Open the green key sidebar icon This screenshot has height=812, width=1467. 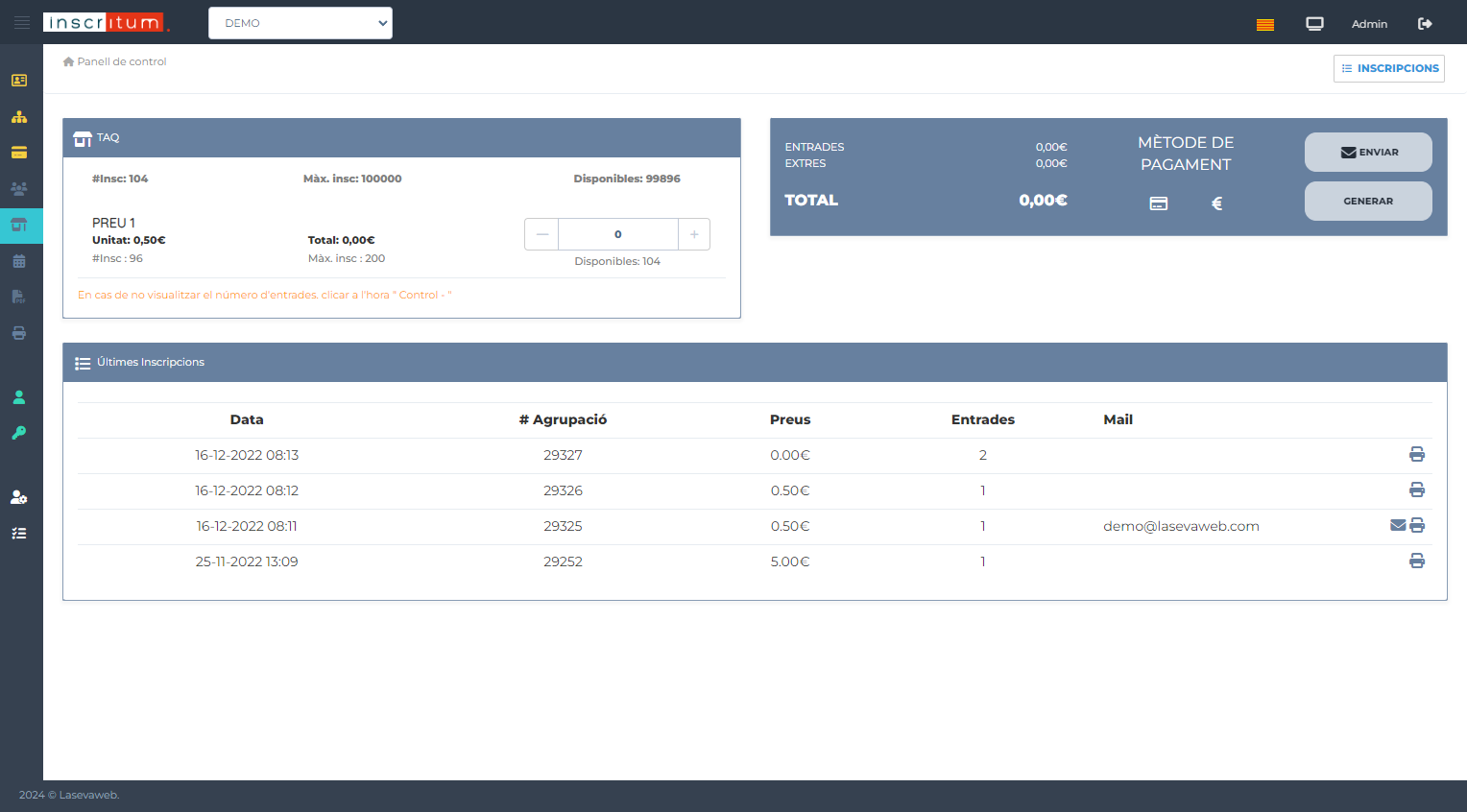(x=19, y=433)
